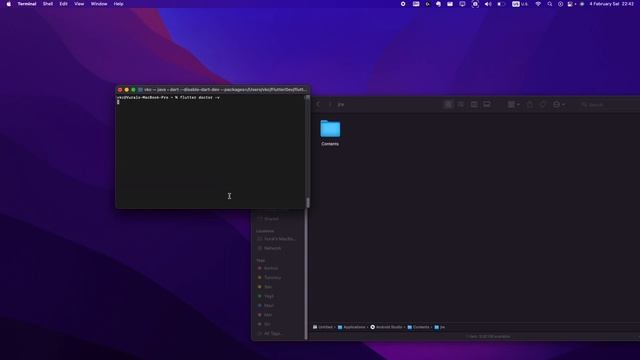Zoom the Terminal window with green button
Image resolution: width=640 pixels, height=360 pixels.
[x=133, y=89]
